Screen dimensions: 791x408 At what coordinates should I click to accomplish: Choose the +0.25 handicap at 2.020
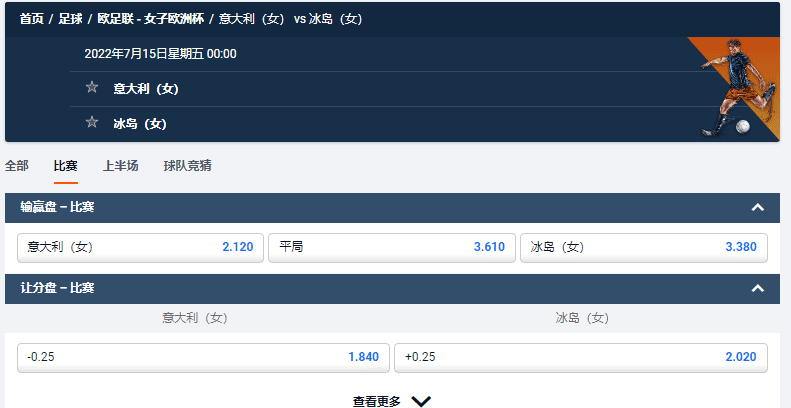tap(581, 358)
